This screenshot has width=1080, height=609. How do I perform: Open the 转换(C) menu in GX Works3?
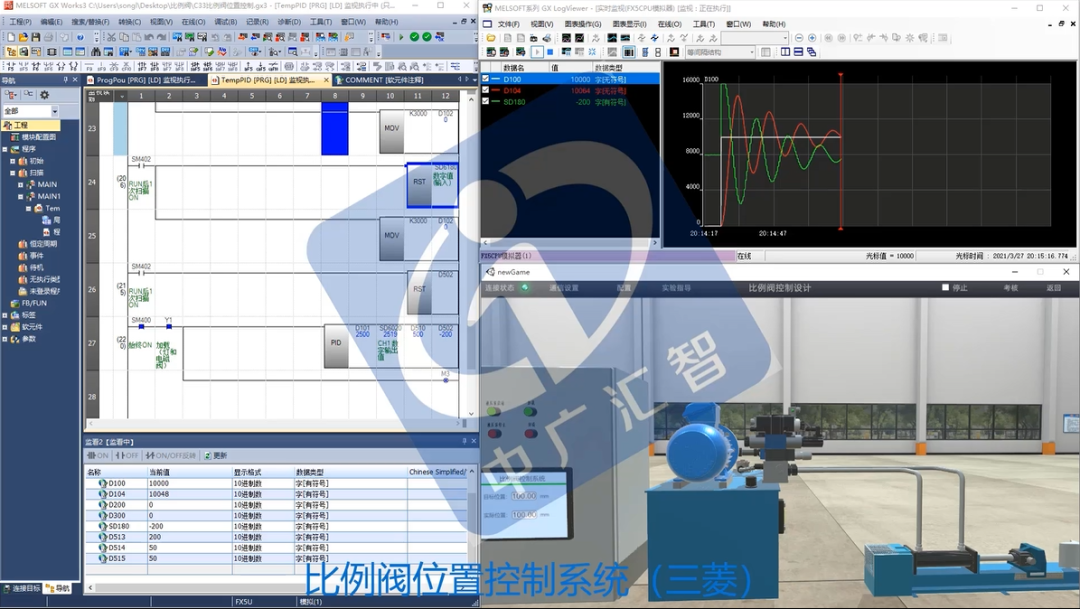pyautogui.click(x=129, y=22)
